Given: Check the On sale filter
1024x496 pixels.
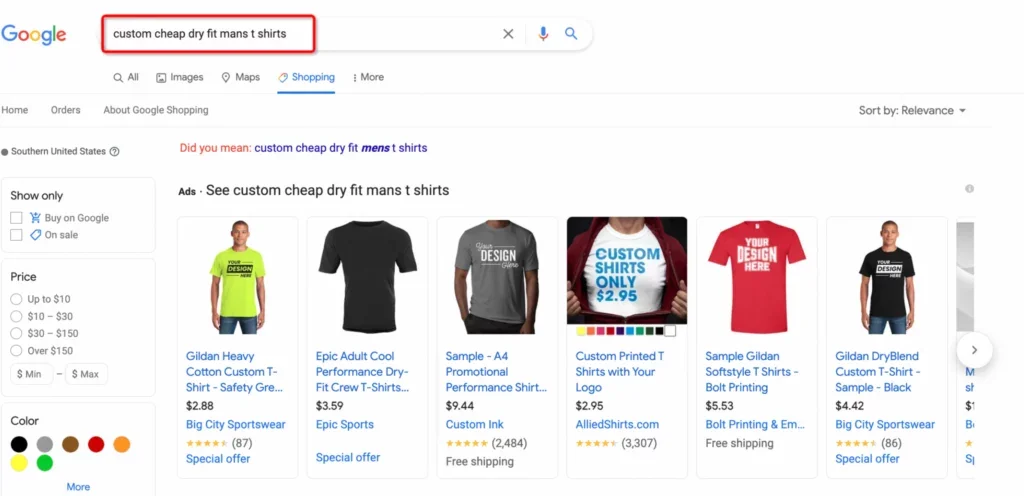Looking at the screenshot, I should [x=16, y=235].
